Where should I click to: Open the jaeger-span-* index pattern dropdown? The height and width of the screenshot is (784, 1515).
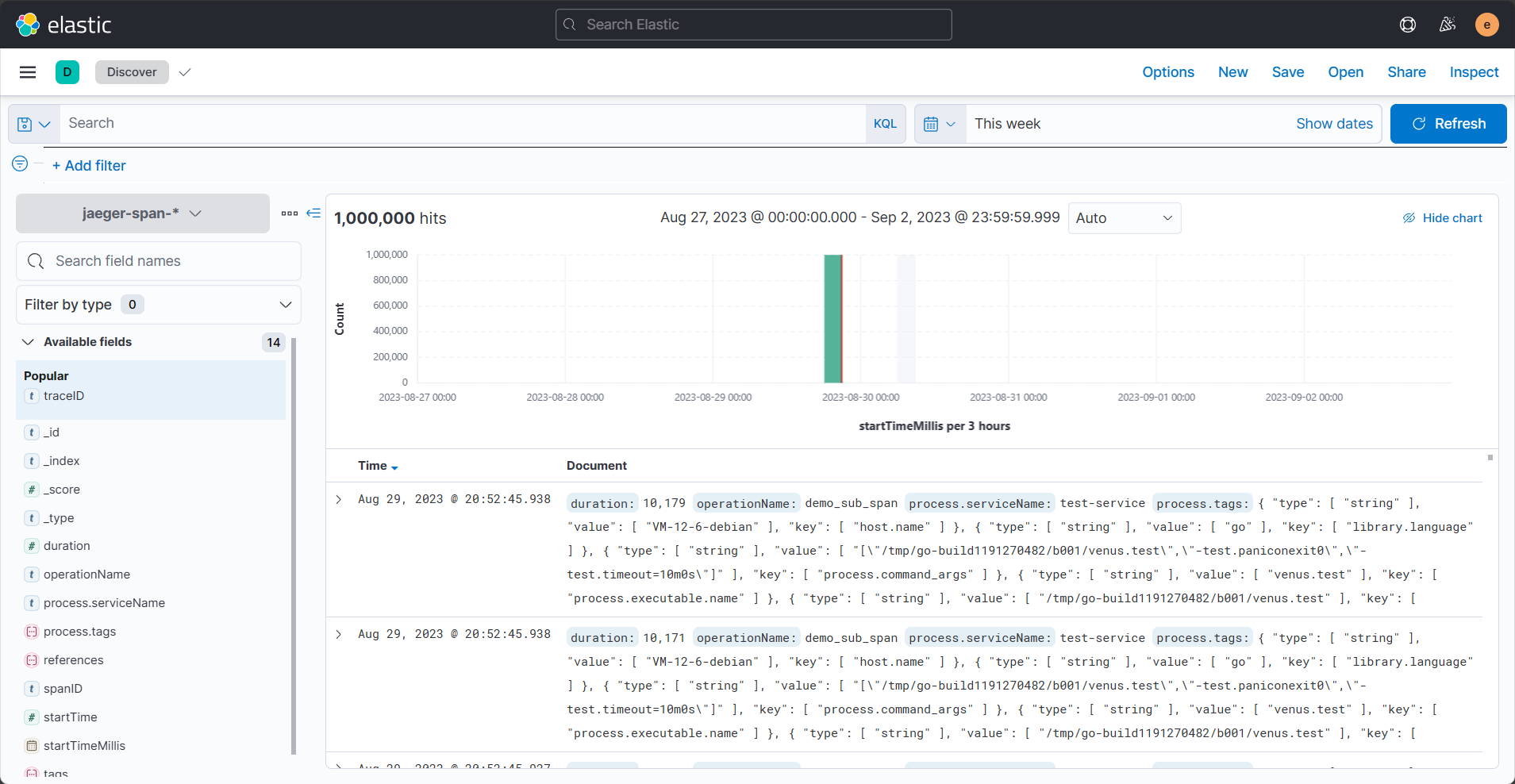tap(143, 213)
